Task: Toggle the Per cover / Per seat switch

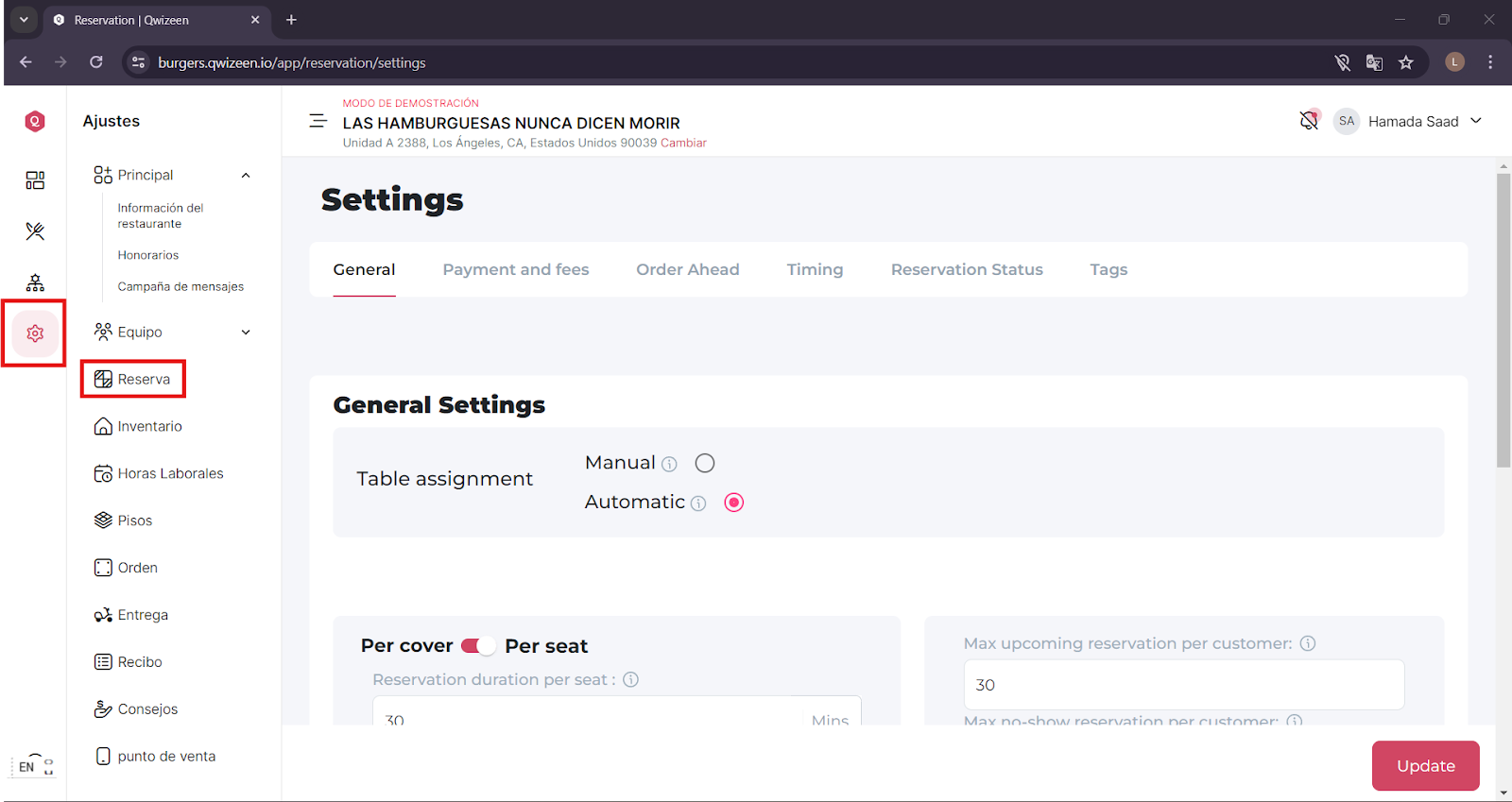Action: [x=478, y=646]
